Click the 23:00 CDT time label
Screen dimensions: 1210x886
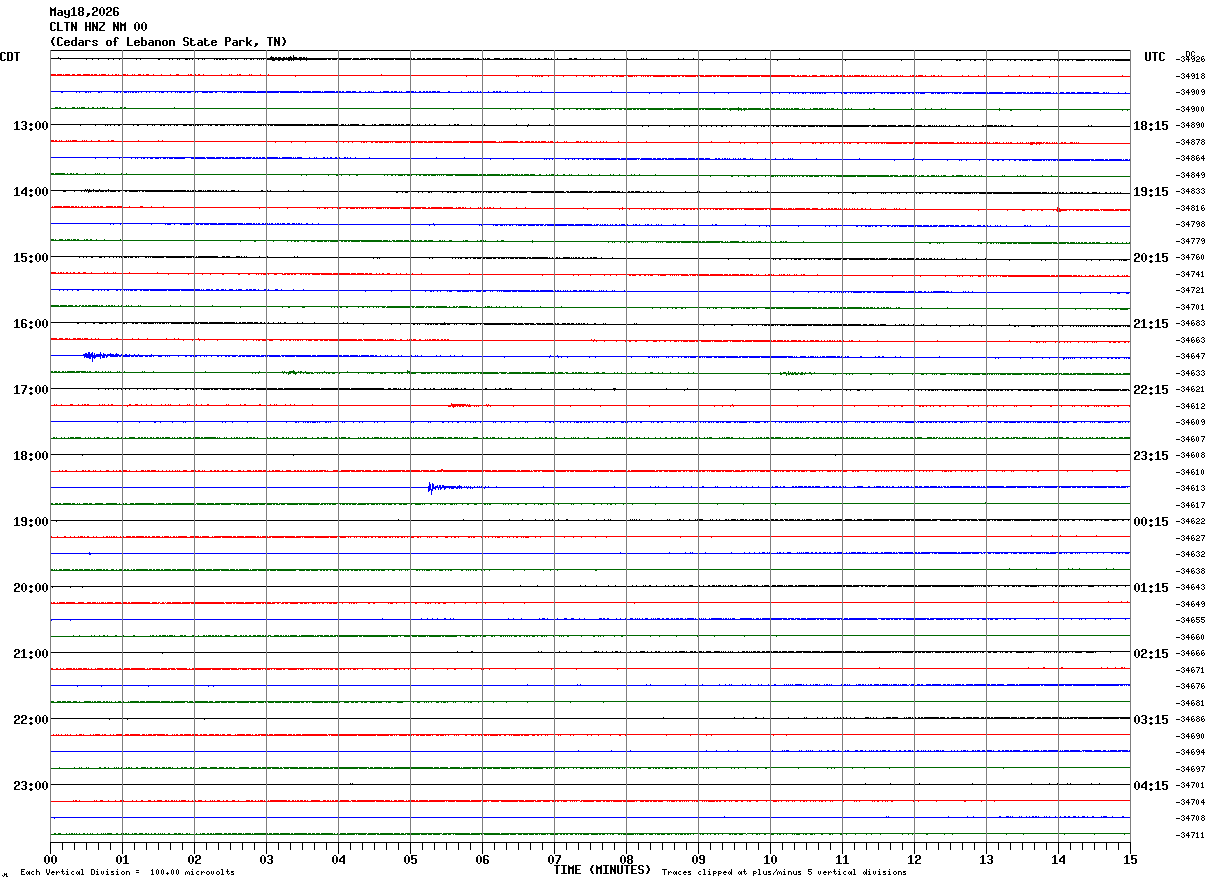pos(30,786)
